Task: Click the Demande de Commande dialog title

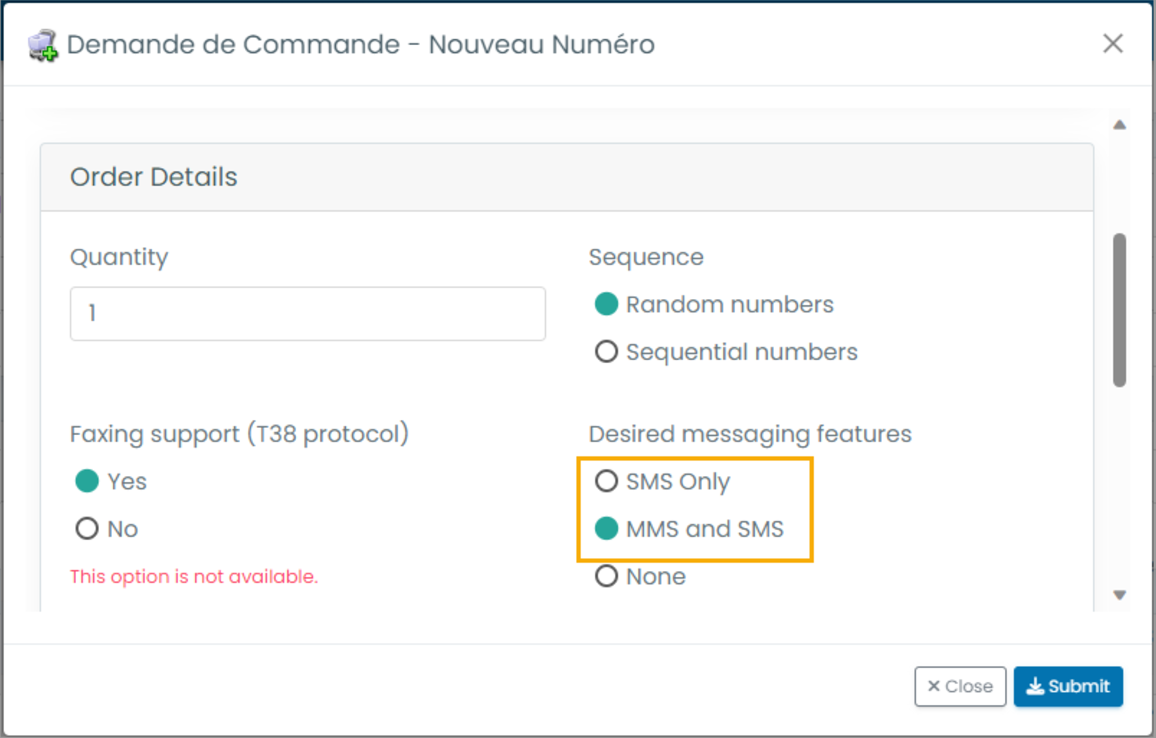Action: click(x=360, y=45)
